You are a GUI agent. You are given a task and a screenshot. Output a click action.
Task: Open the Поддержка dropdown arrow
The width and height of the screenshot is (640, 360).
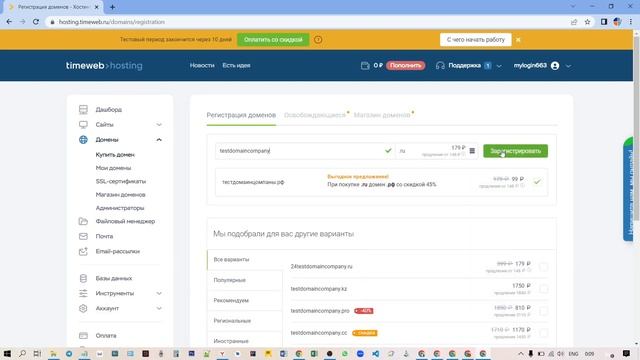click(499, 66)
